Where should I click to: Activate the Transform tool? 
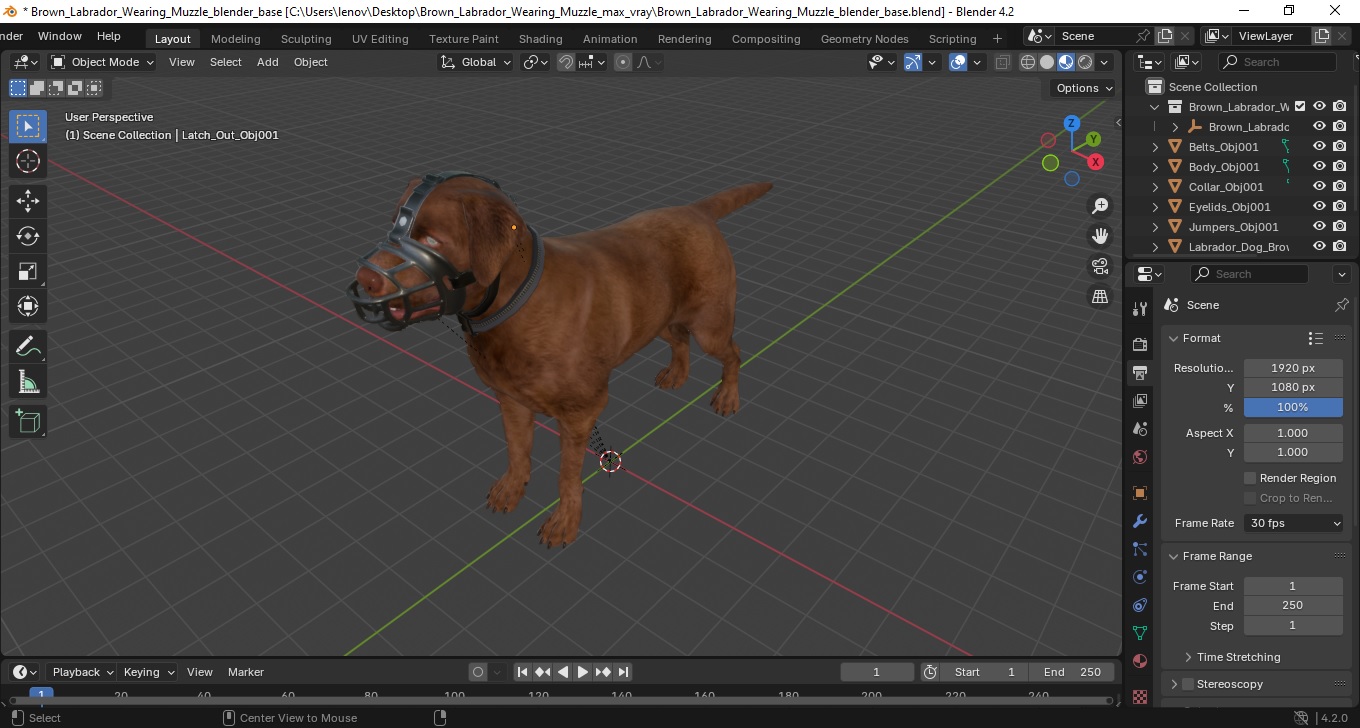pyautogui.click(x=28, y=306)
